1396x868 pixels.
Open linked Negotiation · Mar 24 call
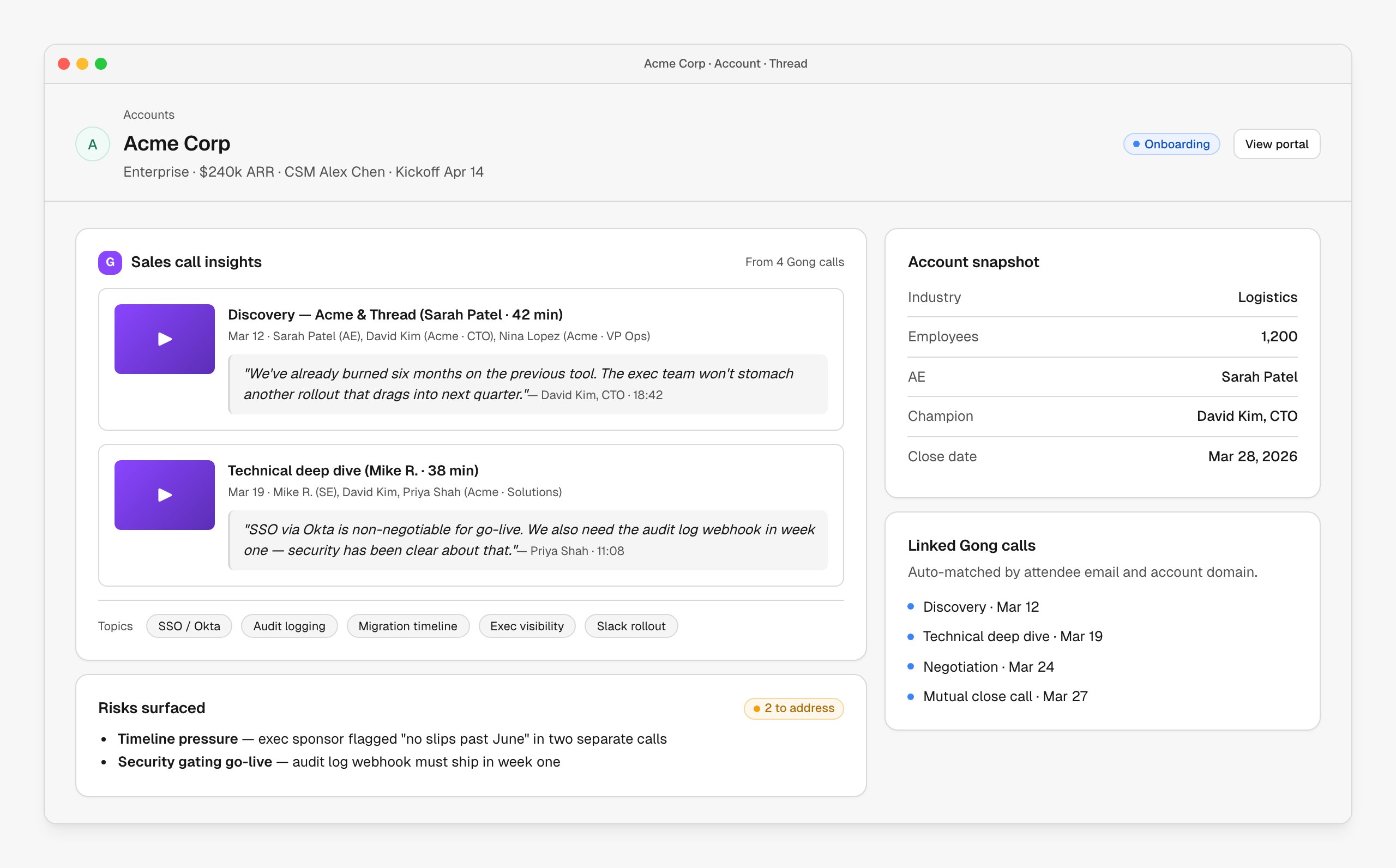tap(988, 666)
